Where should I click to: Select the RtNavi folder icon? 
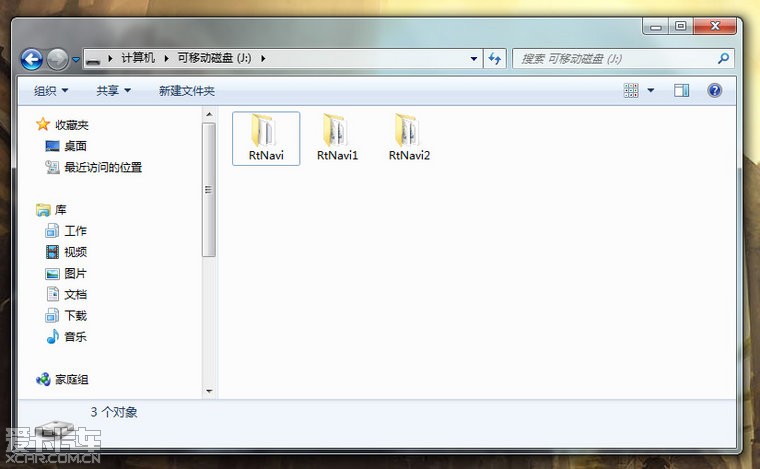tap(264, 130)
